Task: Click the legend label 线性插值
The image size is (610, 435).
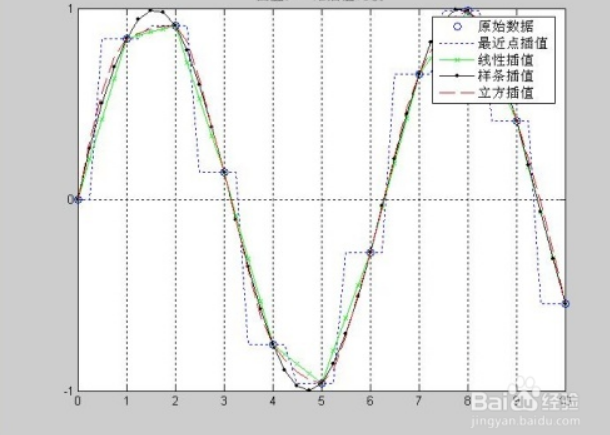Action: pyautogui.click(x=505, y=60)
